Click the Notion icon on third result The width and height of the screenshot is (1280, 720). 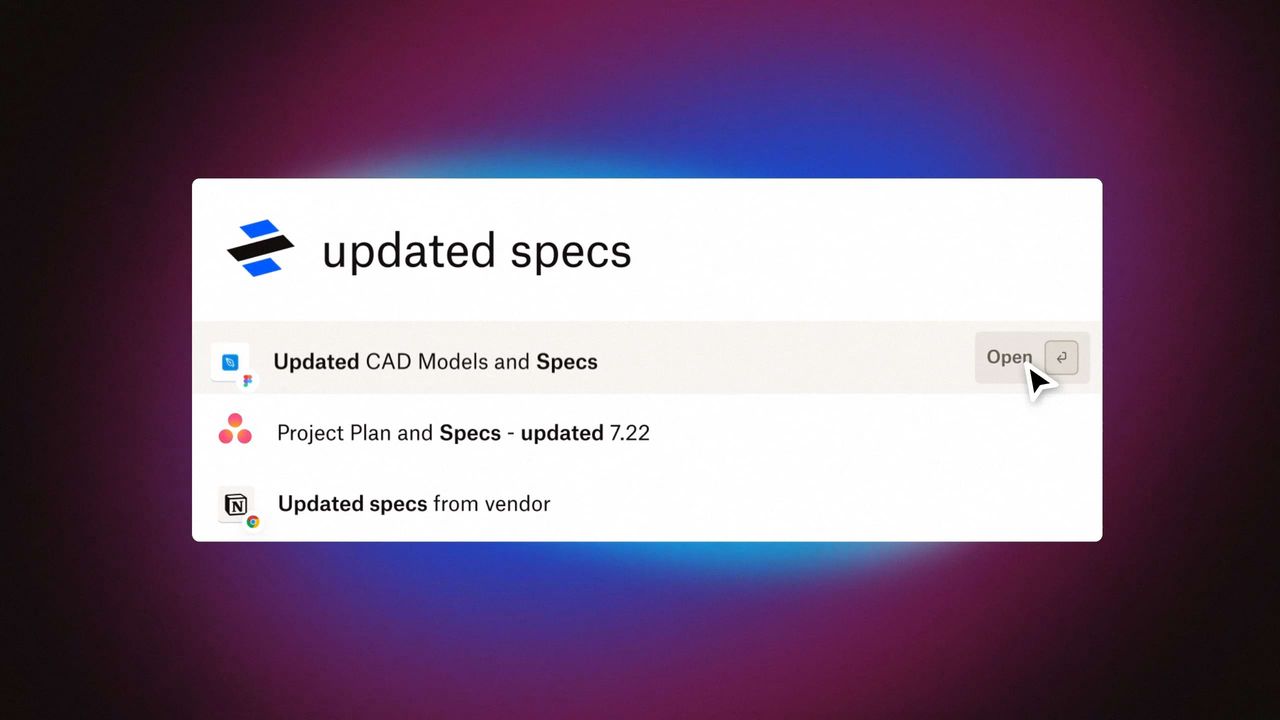tap(235, 504)
